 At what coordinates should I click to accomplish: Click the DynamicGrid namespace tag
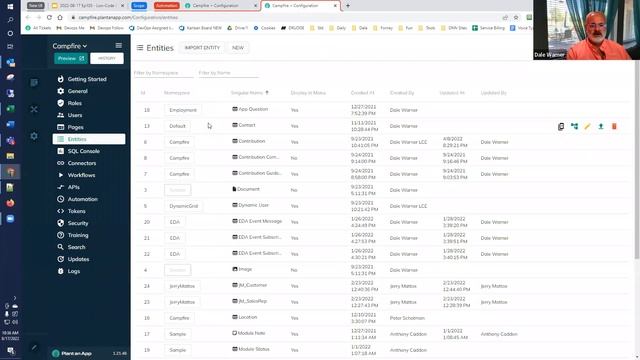coord(184,206)
